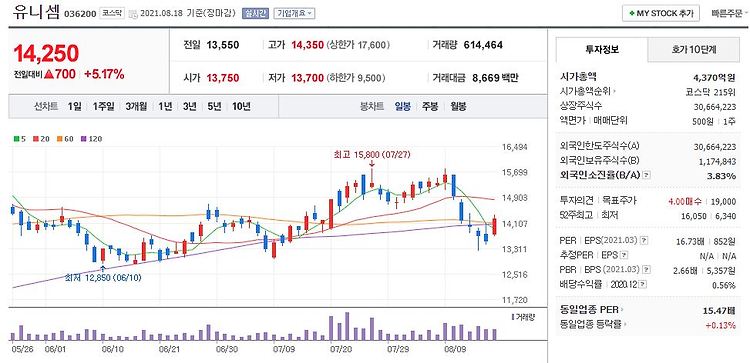
Task: Open help icon next to 추정PER EPS
Action: 625,255
